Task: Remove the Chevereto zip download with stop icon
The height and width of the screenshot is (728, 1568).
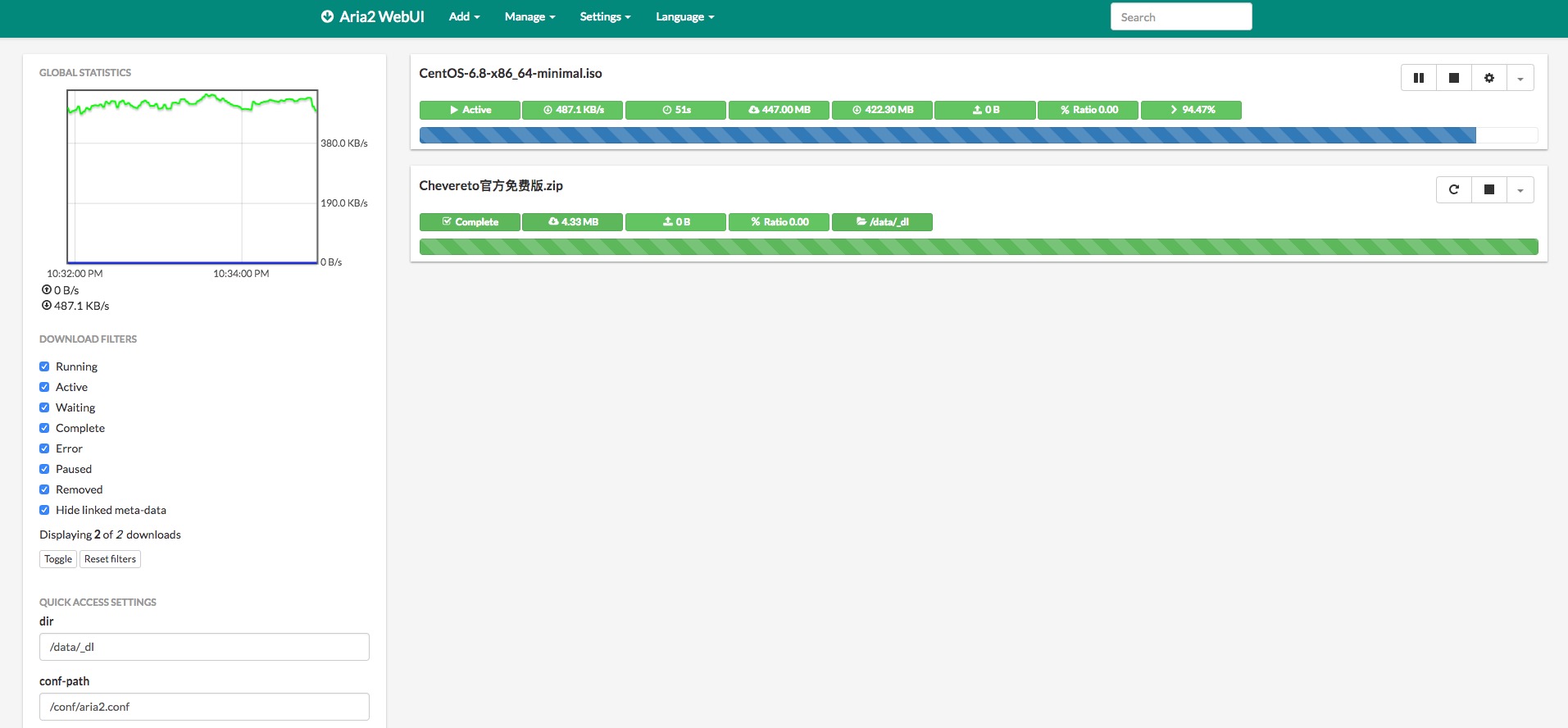Action: [1488, 190]
